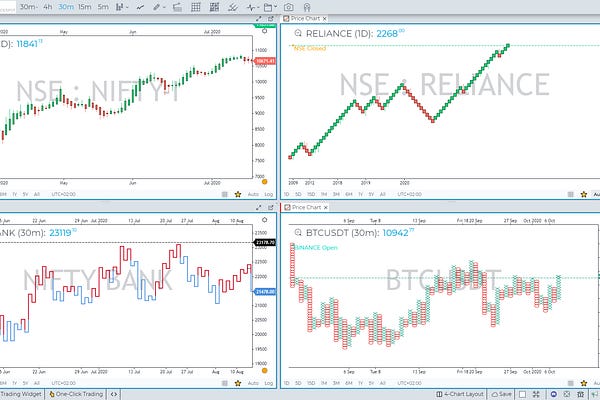Open the calendar icon on BTCUSDT chart footer

tap(571, 383)
